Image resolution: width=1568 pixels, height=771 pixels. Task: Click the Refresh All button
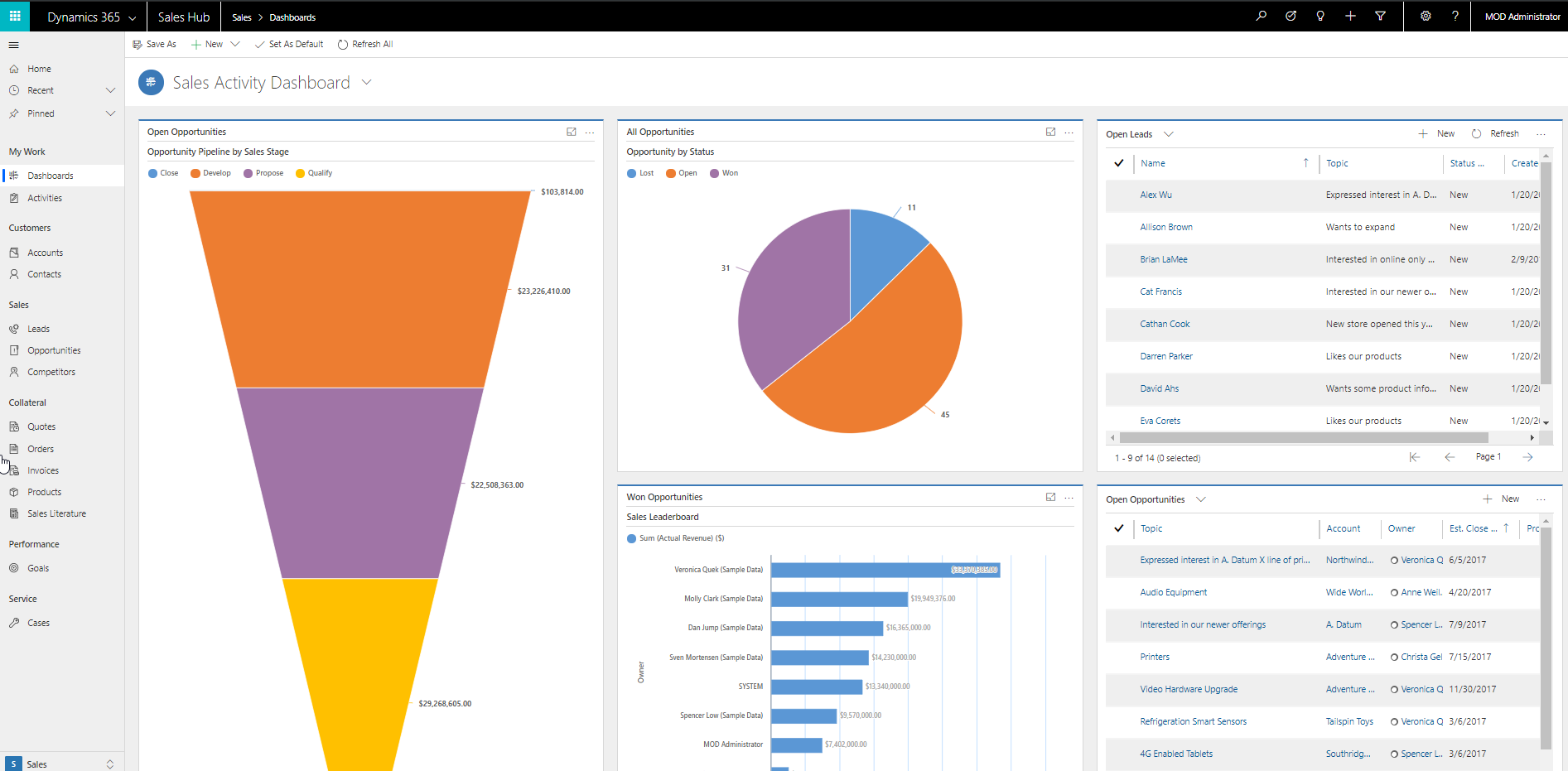pos(365,44)
